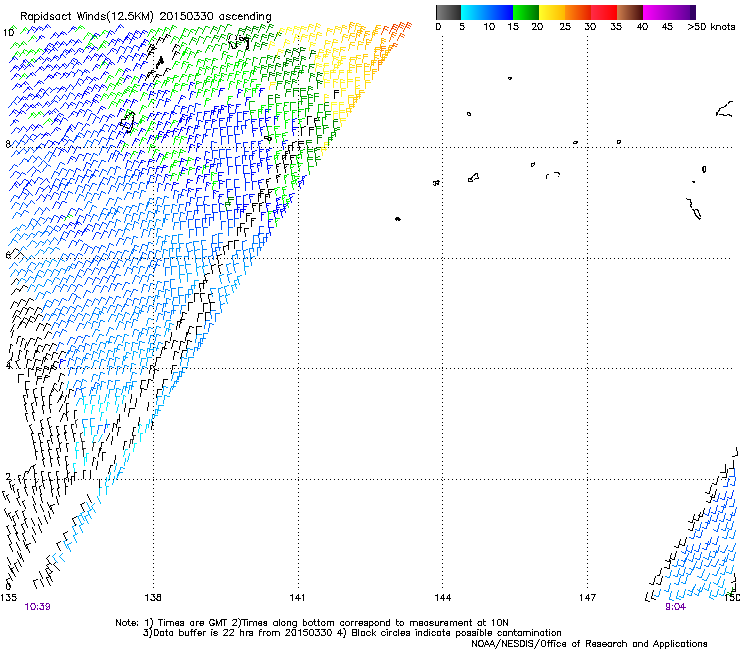Click the gray 0-5 knots color segment
This screenshot has width=740, height=650.
[x=448, y=12]
